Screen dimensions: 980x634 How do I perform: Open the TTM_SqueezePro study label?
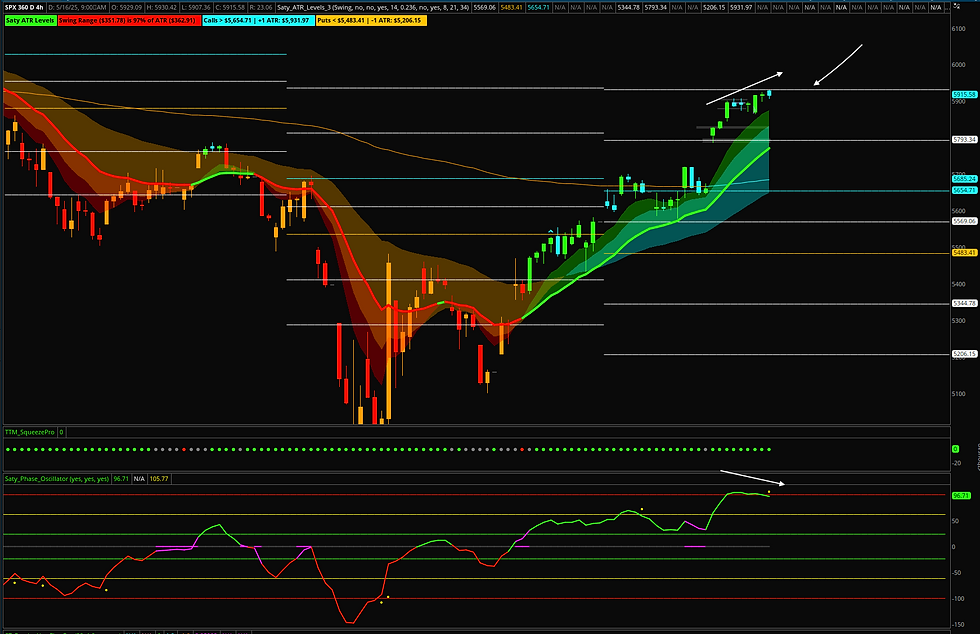tap(30, 432)
